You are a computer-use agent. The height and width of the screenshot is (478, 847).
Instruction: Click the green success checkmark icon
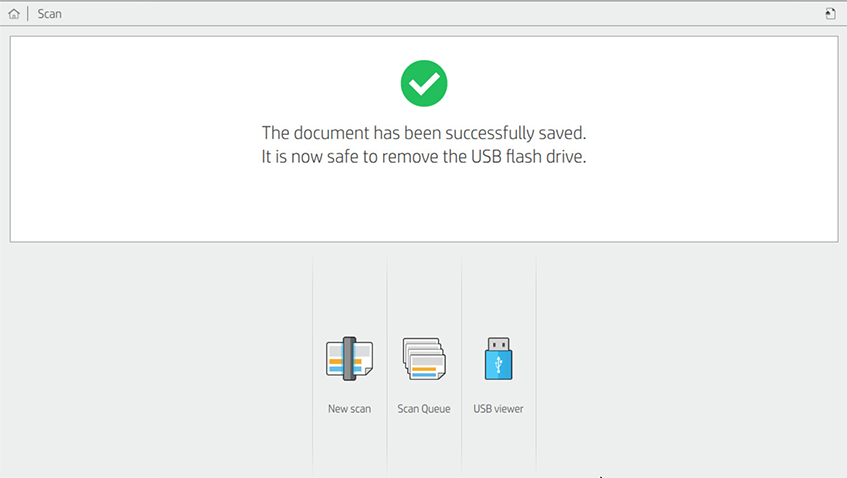[x=424, y=83]
